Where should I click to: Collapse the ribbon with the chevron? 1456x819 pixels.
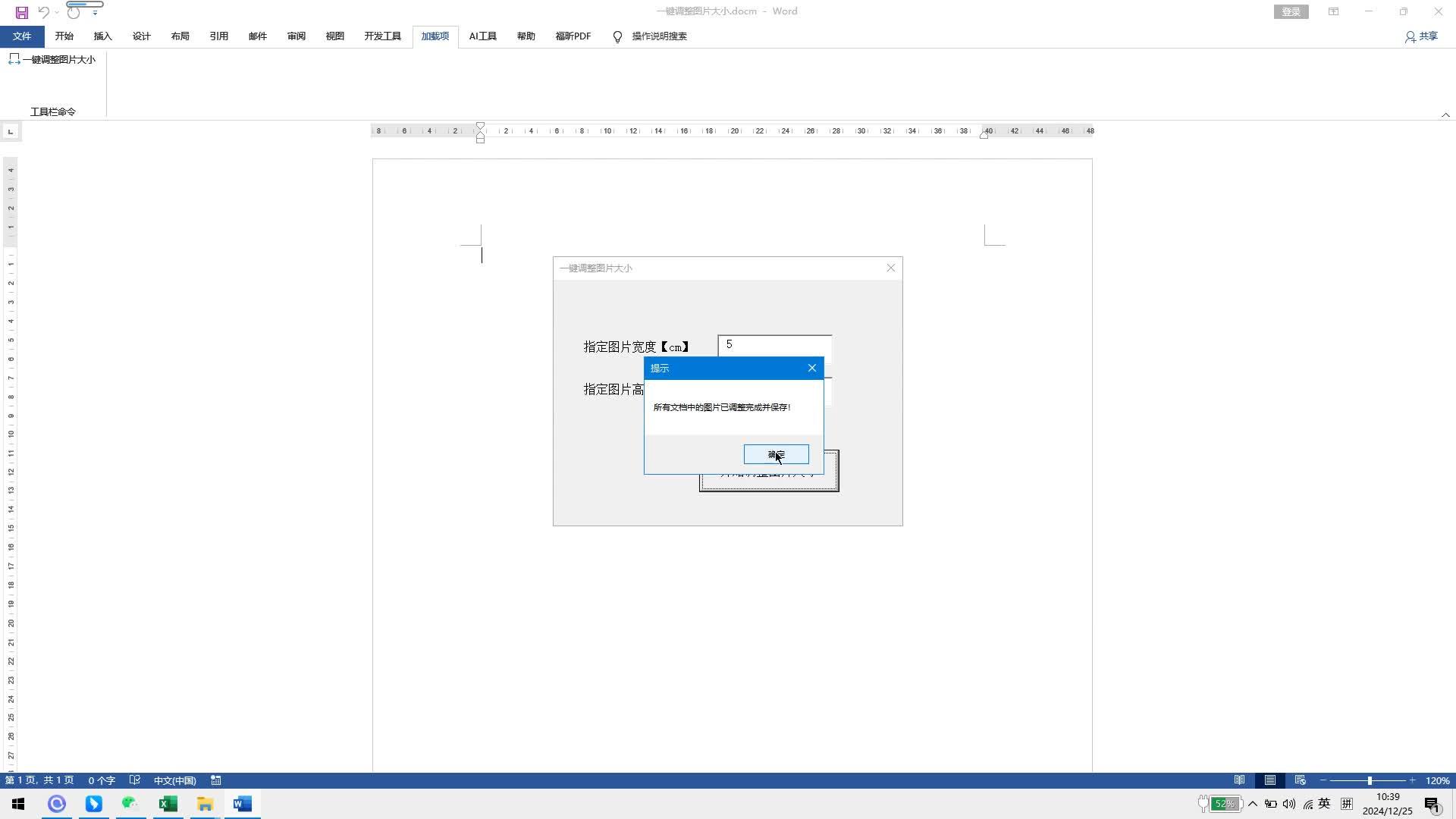pos(1445,115)
